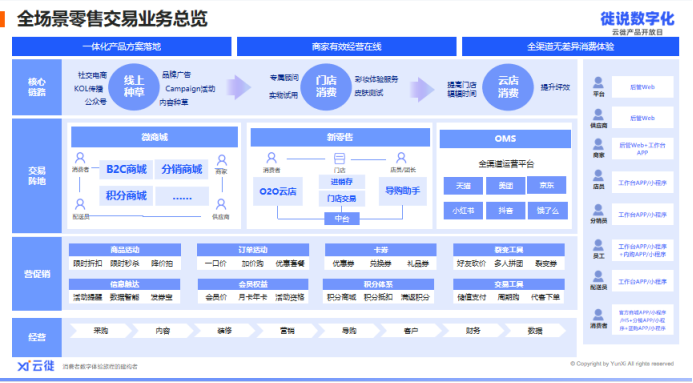The height and width of the screenshot is (383, 693).
Task: Click the 门店 store icon under 新零售
Action: (x=339, y=158)
